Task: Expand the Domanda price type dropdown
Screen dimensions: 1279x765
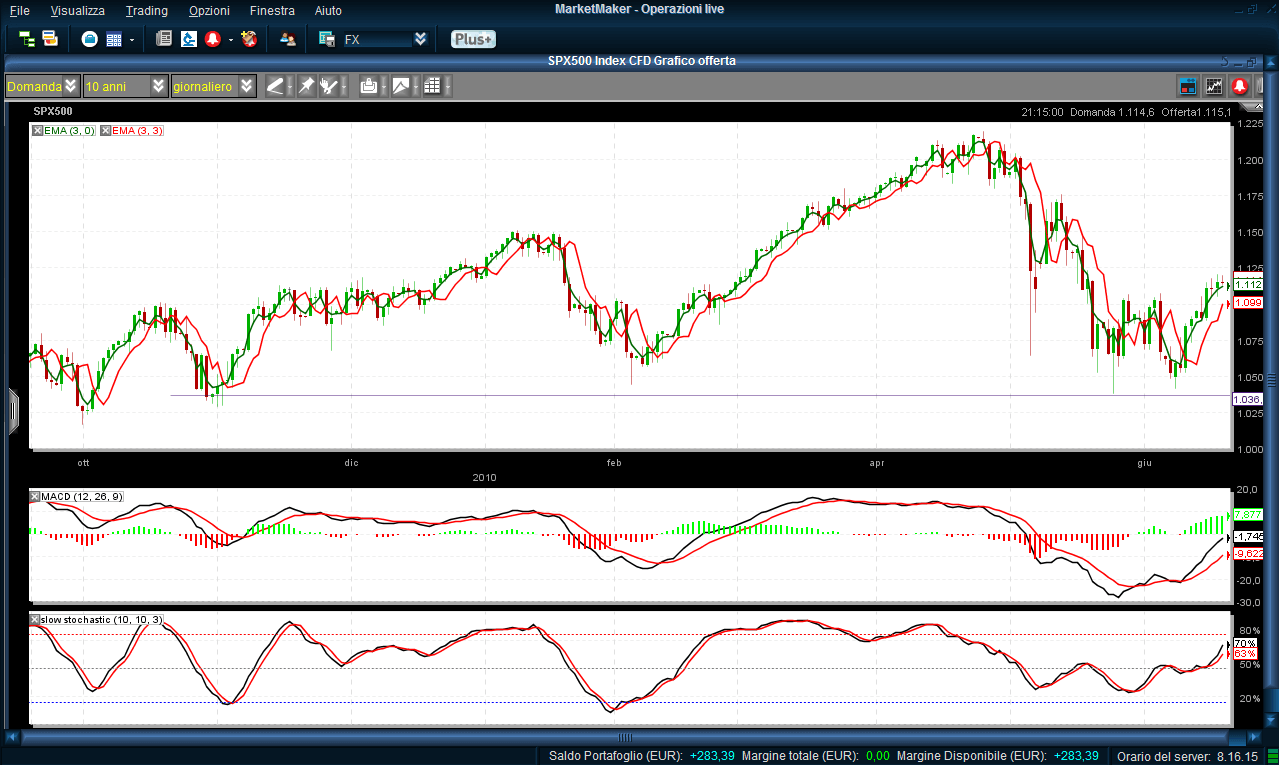Action: tap(70, 87)
